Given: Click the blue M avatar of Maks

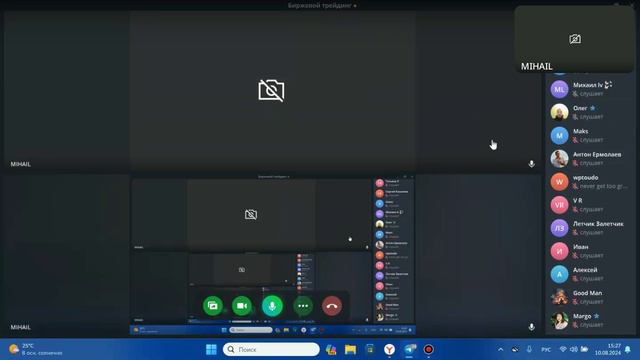Looking at the screenshot, I should pyautogui.click(x=559, y=136).
